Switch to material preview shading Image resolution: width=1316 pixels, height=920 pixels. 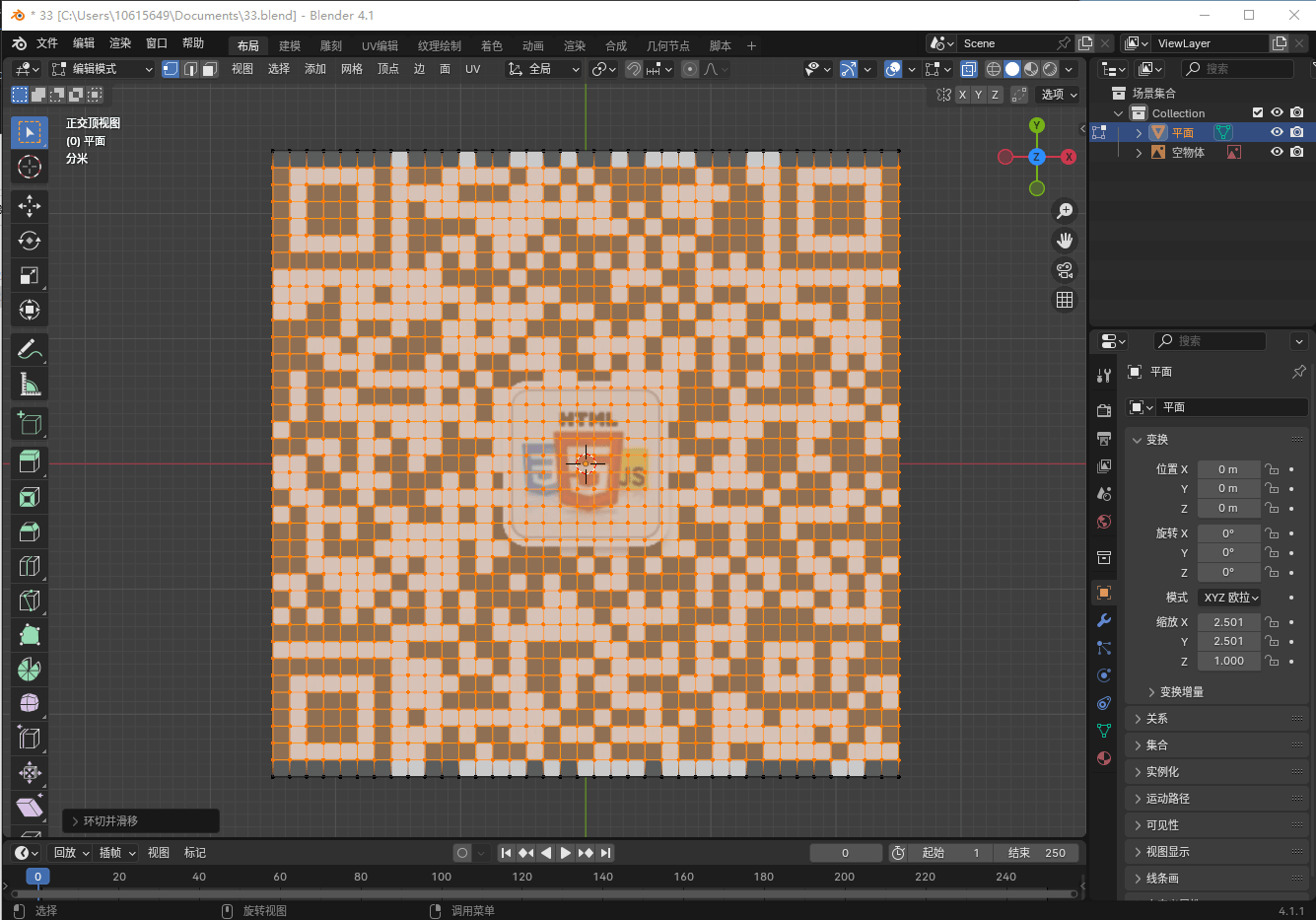(x=1031, y=69)
